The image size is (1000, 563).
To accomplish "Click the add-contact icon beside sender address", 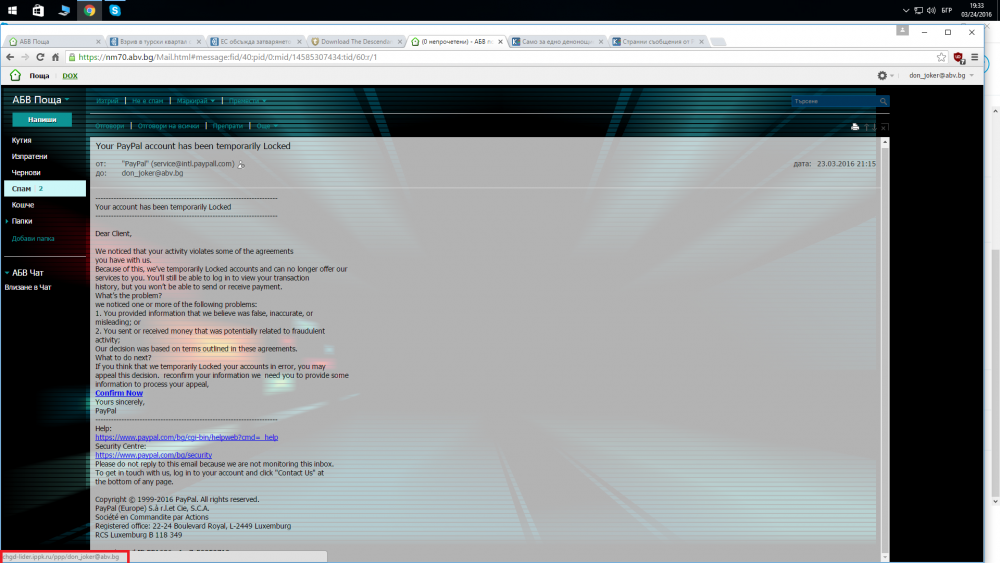I will point(241,165).
